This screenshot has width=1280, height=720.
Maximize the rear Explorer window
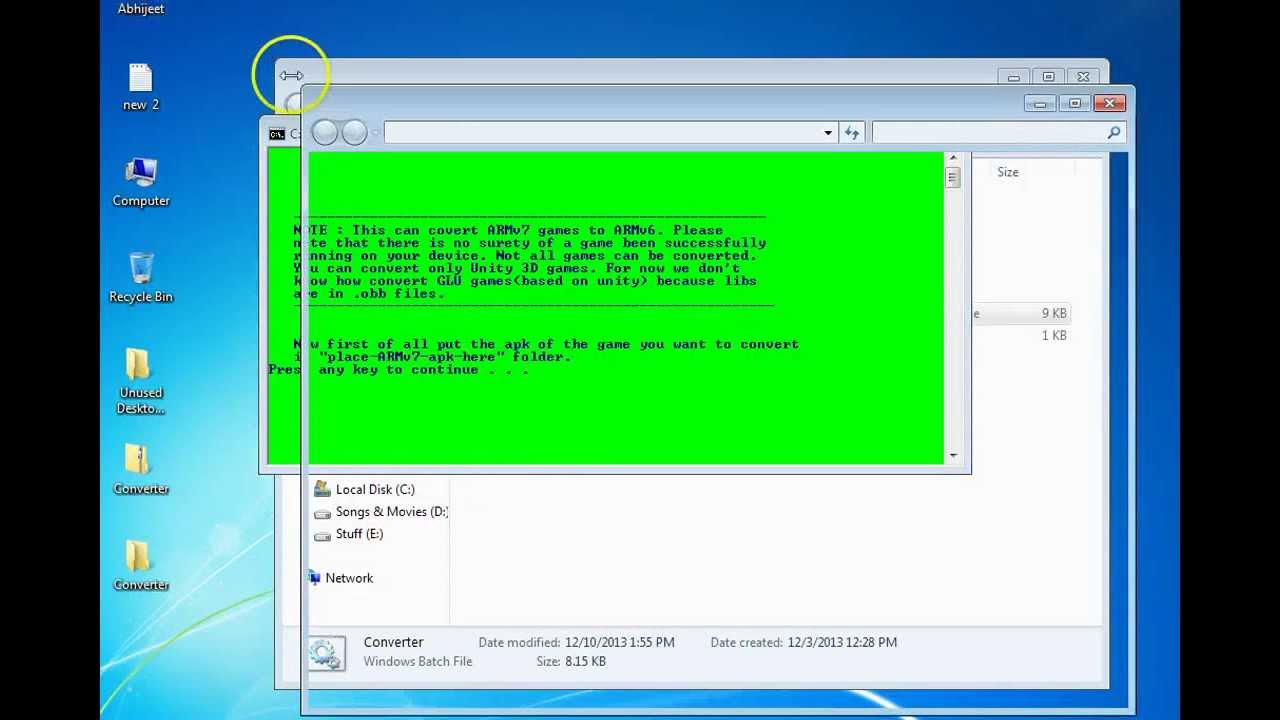(1049, 76)
